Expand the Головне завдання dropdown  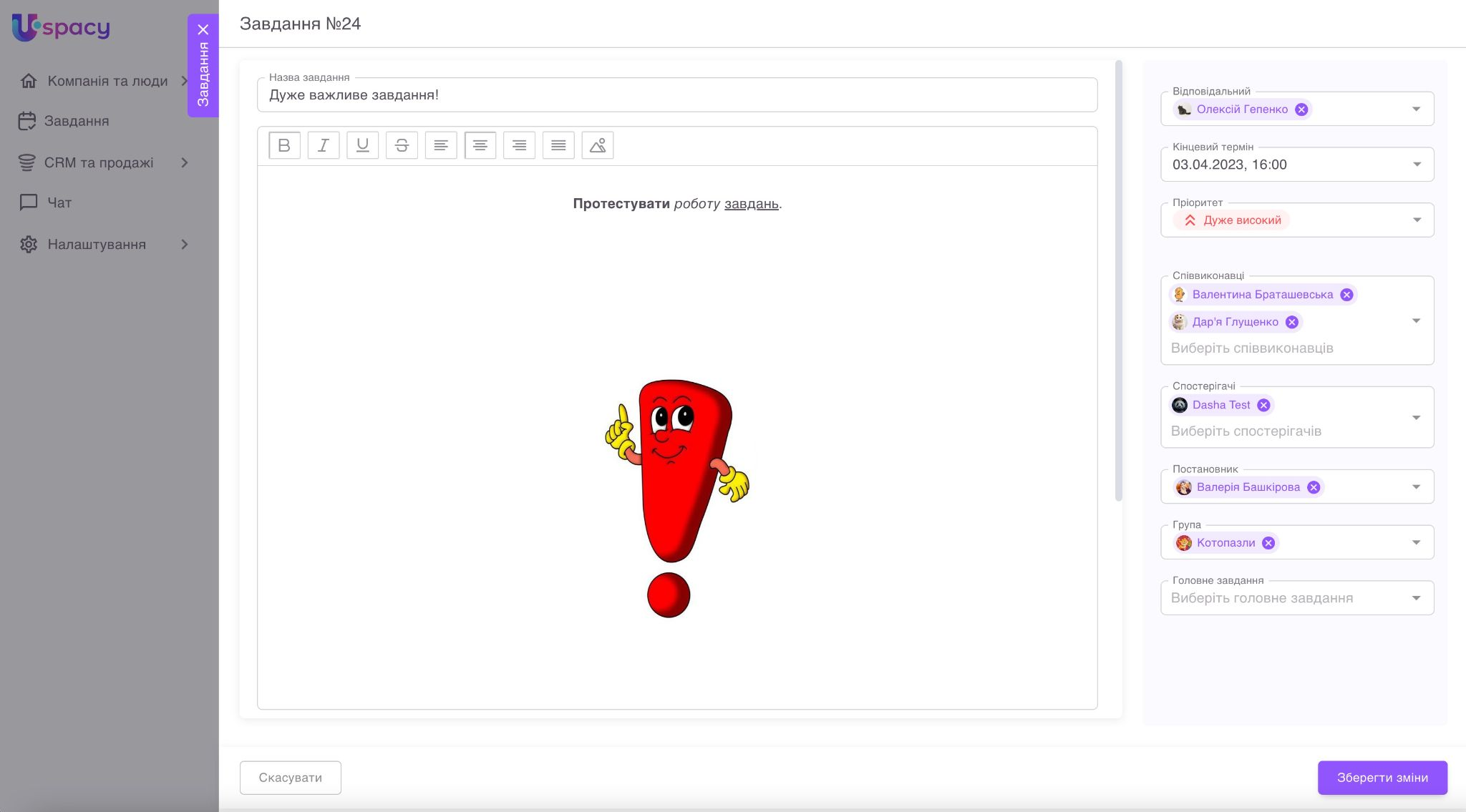coord(1416,598)
